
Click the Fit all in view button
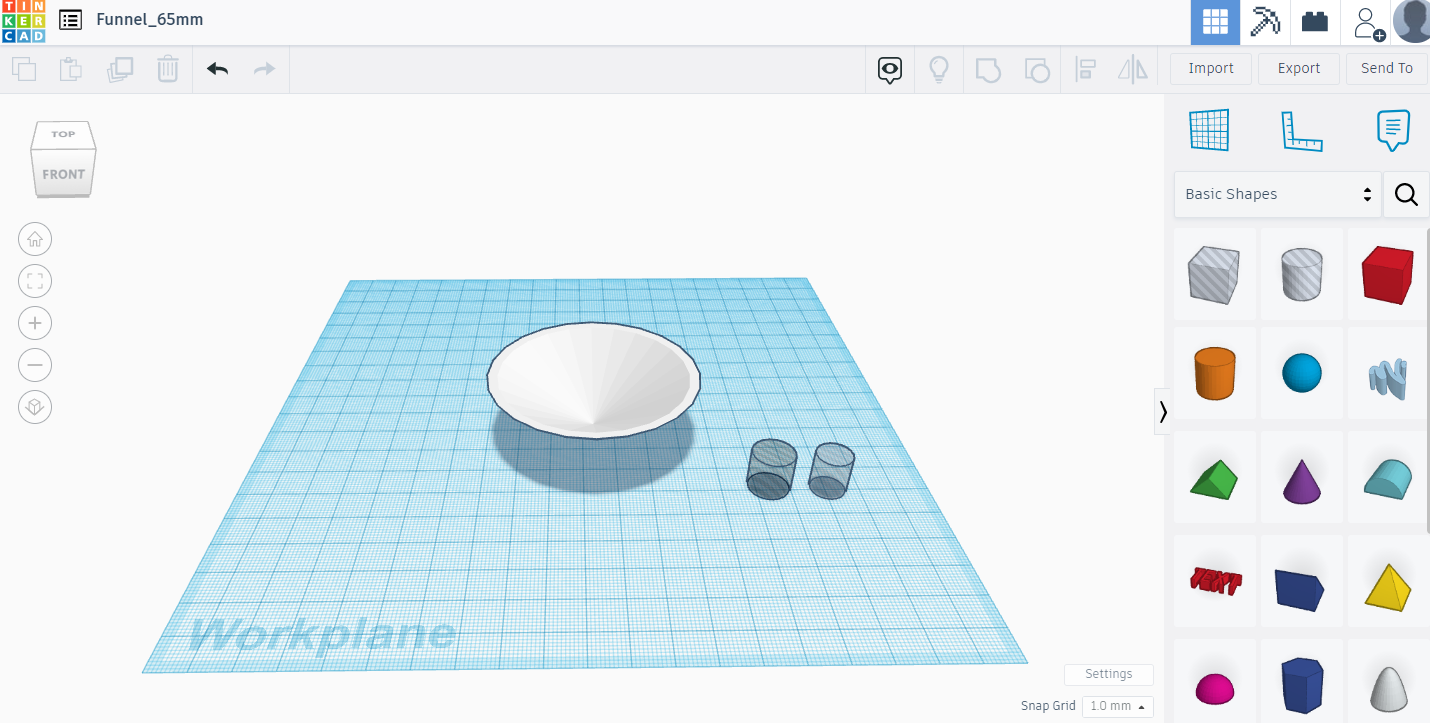coord(35,281)
